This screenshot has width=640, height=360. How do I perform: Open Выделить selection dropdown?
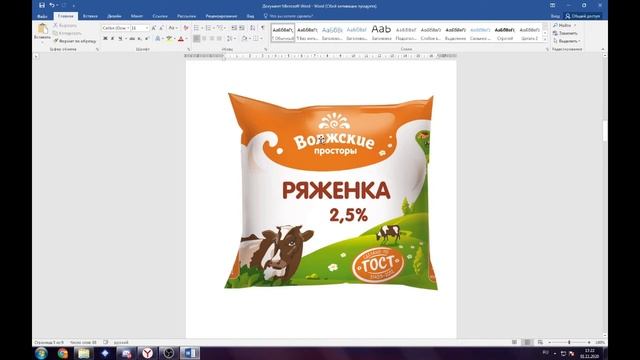coord(567,41)
